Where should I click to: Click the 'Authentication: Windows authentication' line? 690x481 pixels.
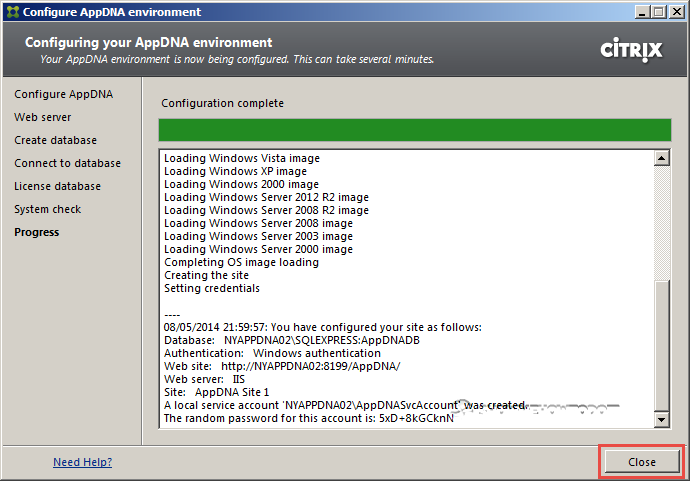click(x=272, y=353)
